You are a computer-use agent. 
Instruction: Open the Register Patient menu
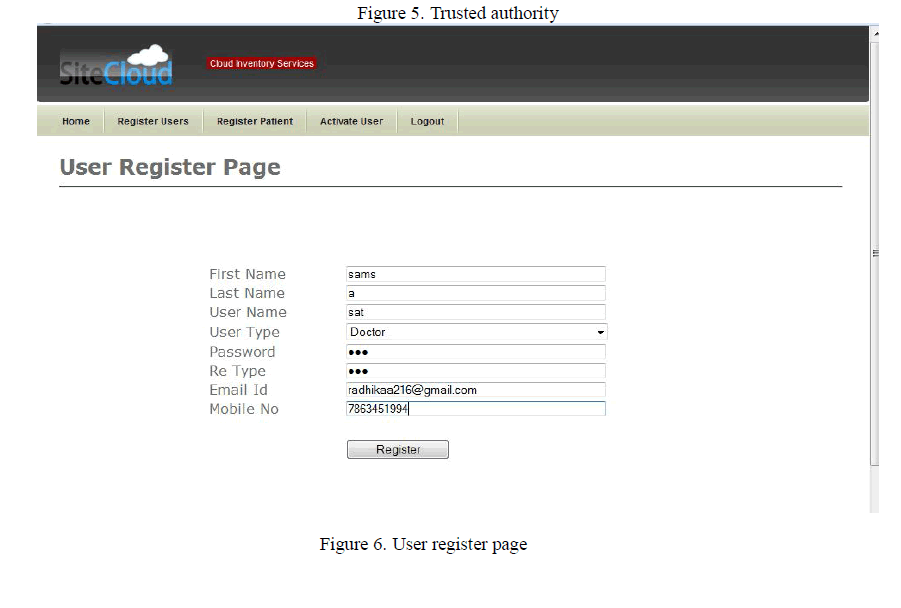[255, 122]
